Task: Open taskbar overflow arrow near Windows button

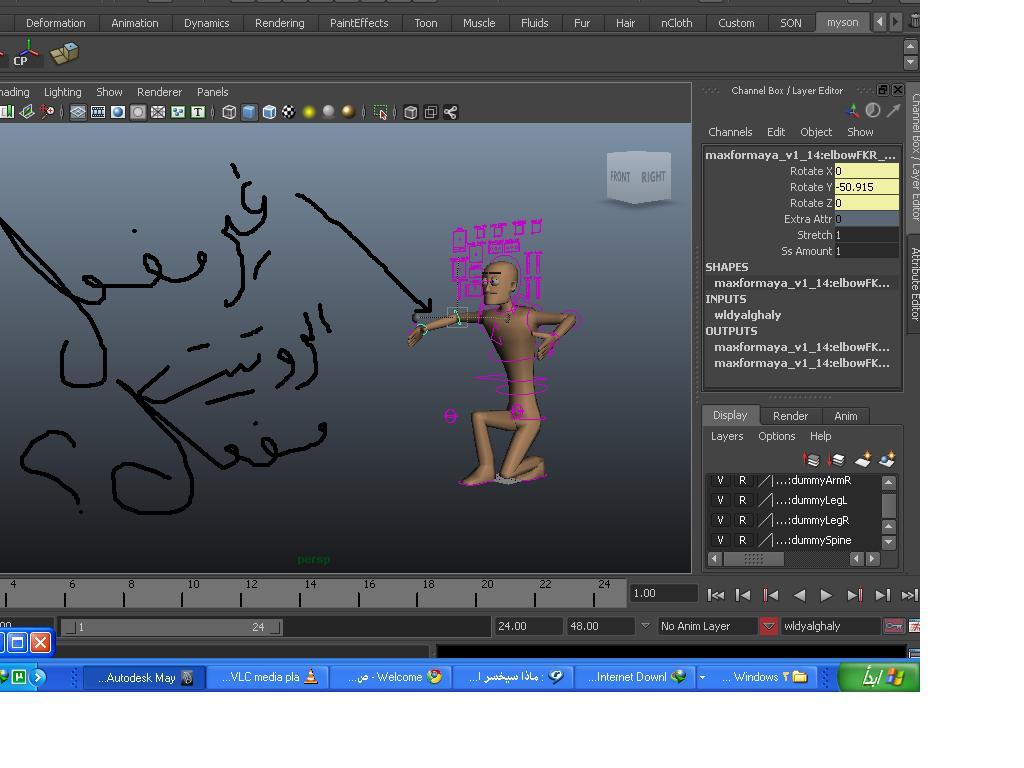Action: click(x=703, y=677)
